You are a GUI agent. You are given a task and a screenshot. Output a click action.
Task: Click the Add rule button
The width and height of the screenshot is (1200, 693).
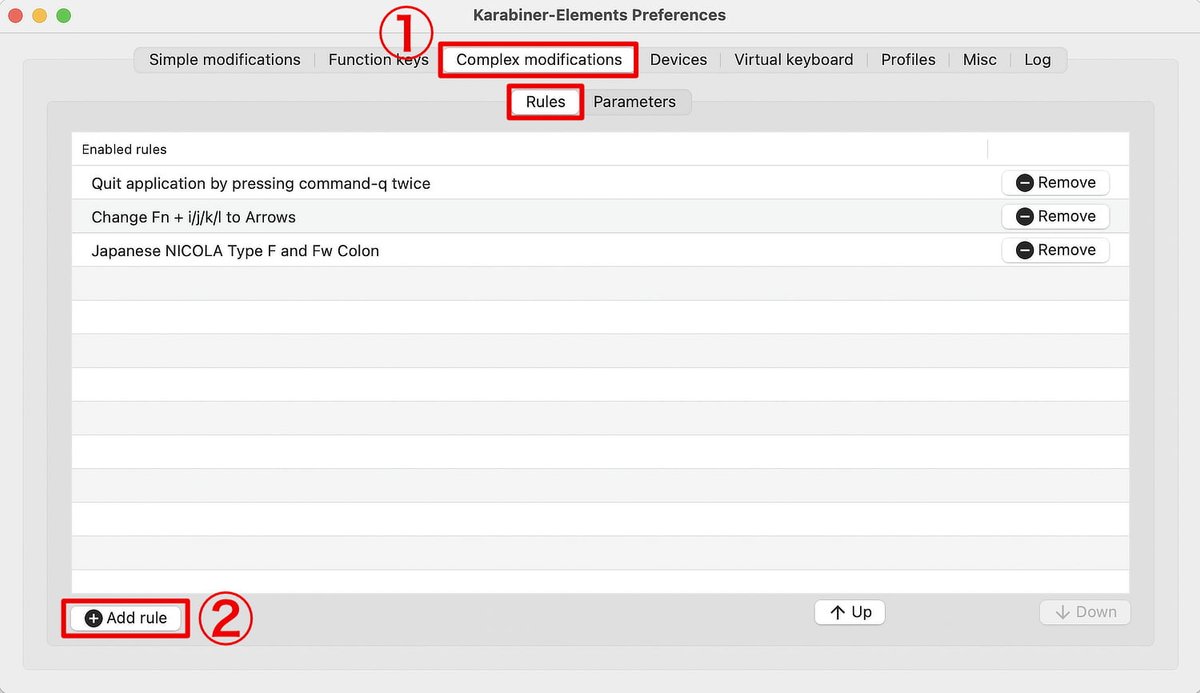click(124, 618)
